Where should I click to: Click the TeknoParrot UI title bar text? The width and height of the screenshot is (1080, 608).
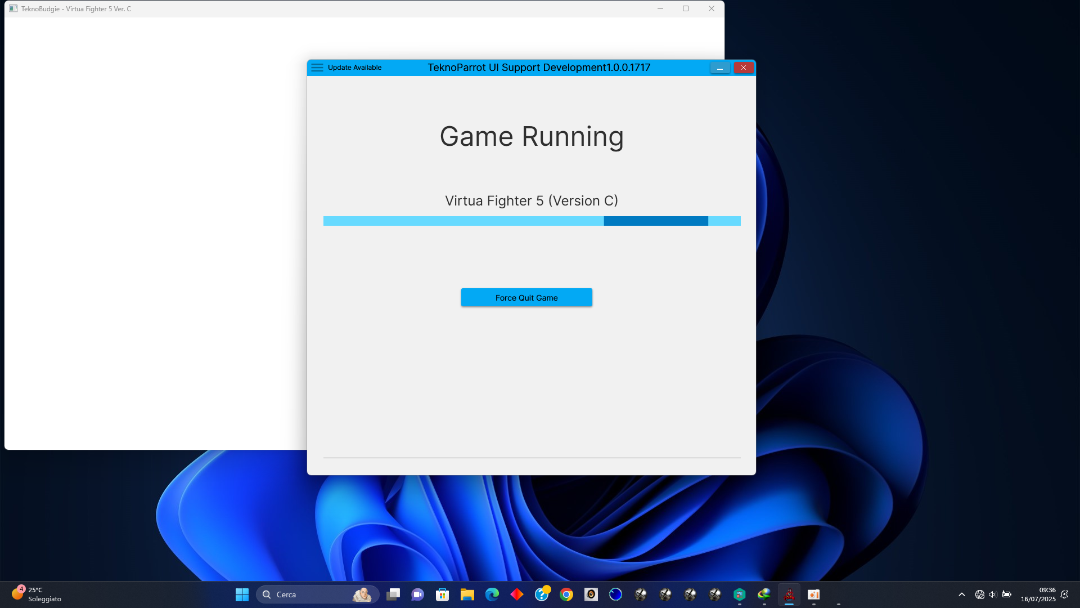[539, 67]
